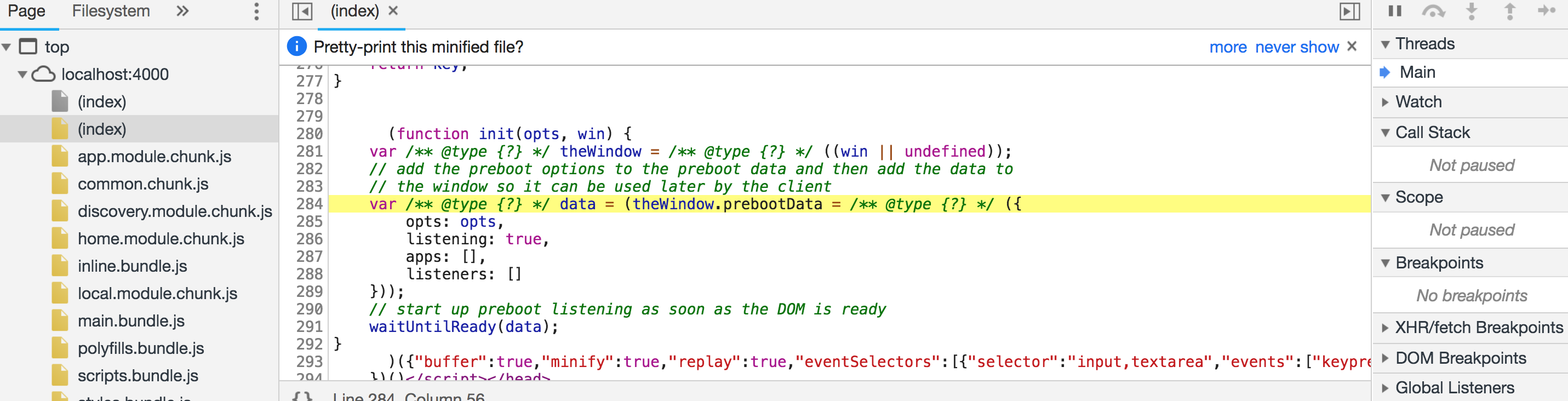The height and width of the screenshot is (401, 1568).
Task: Open the three-dot navigator menu
Action: [x=257, y=11]
